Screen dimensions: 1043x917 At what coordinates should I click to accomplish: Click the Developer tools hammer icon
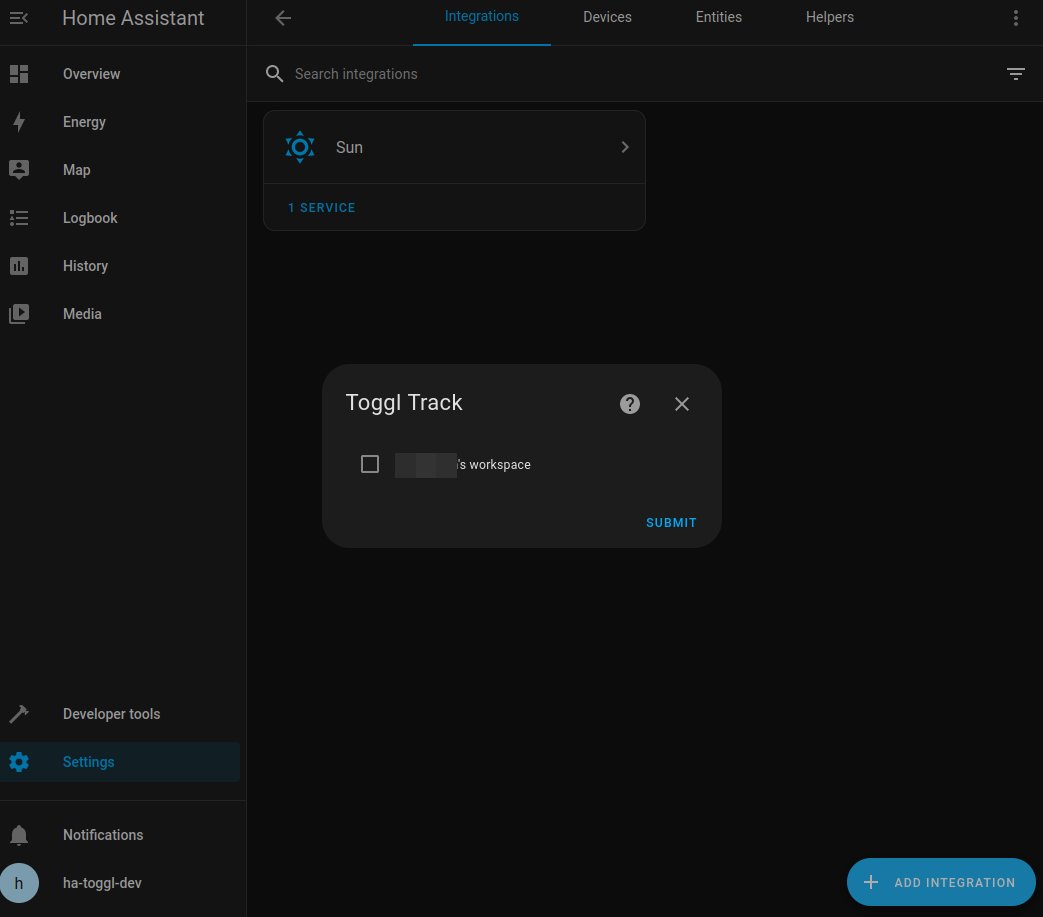coord(19,714)
